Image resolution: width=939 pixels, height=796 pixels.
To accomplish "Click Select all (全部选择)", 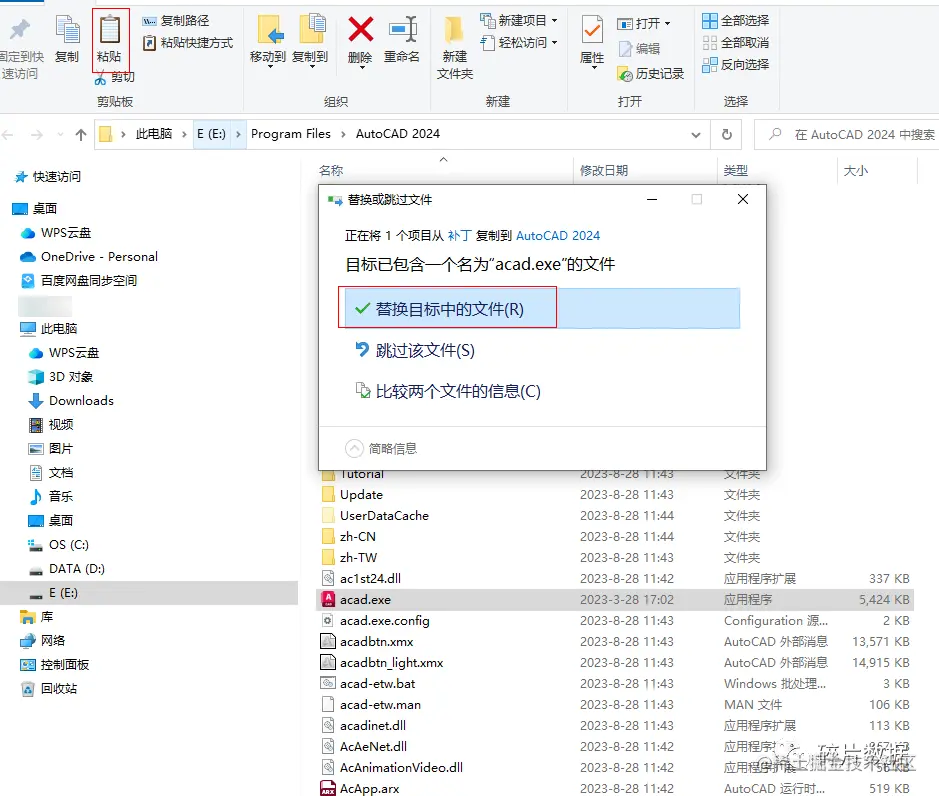I will click(x=736, y=21).
